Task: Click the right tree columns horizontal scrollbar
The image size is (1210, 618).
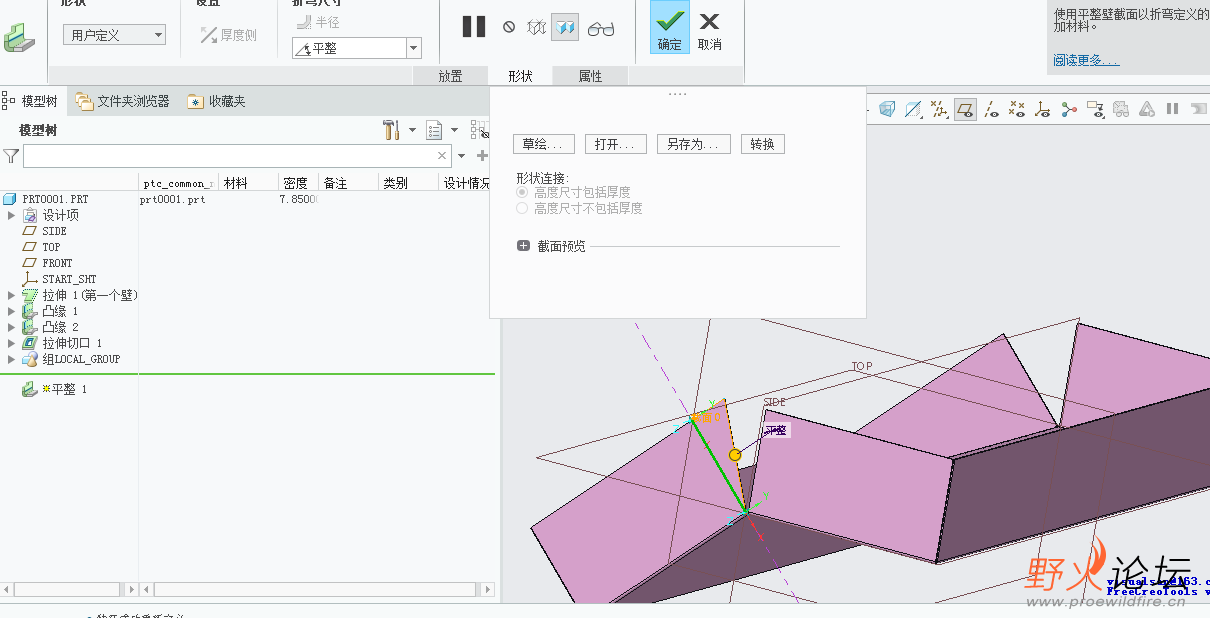Action: click(x=316, y=589)
